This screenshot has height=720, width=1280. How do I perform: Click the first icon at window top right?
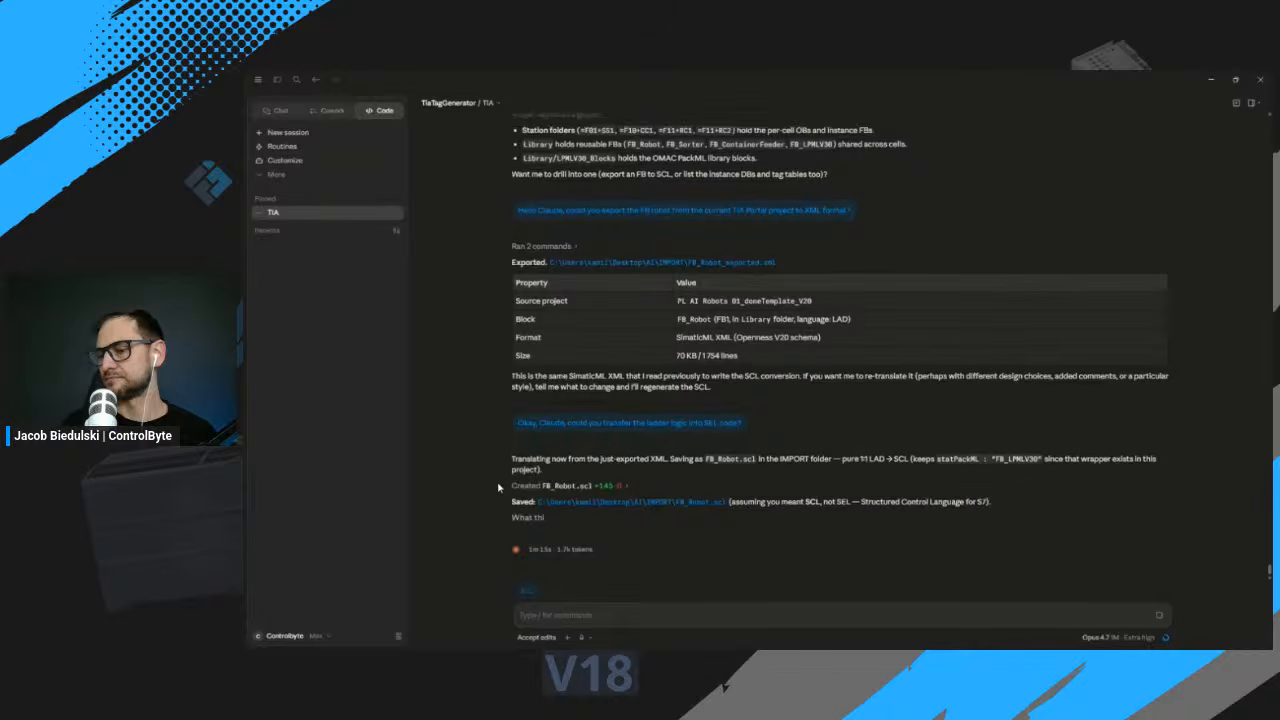click(1236, 103)
